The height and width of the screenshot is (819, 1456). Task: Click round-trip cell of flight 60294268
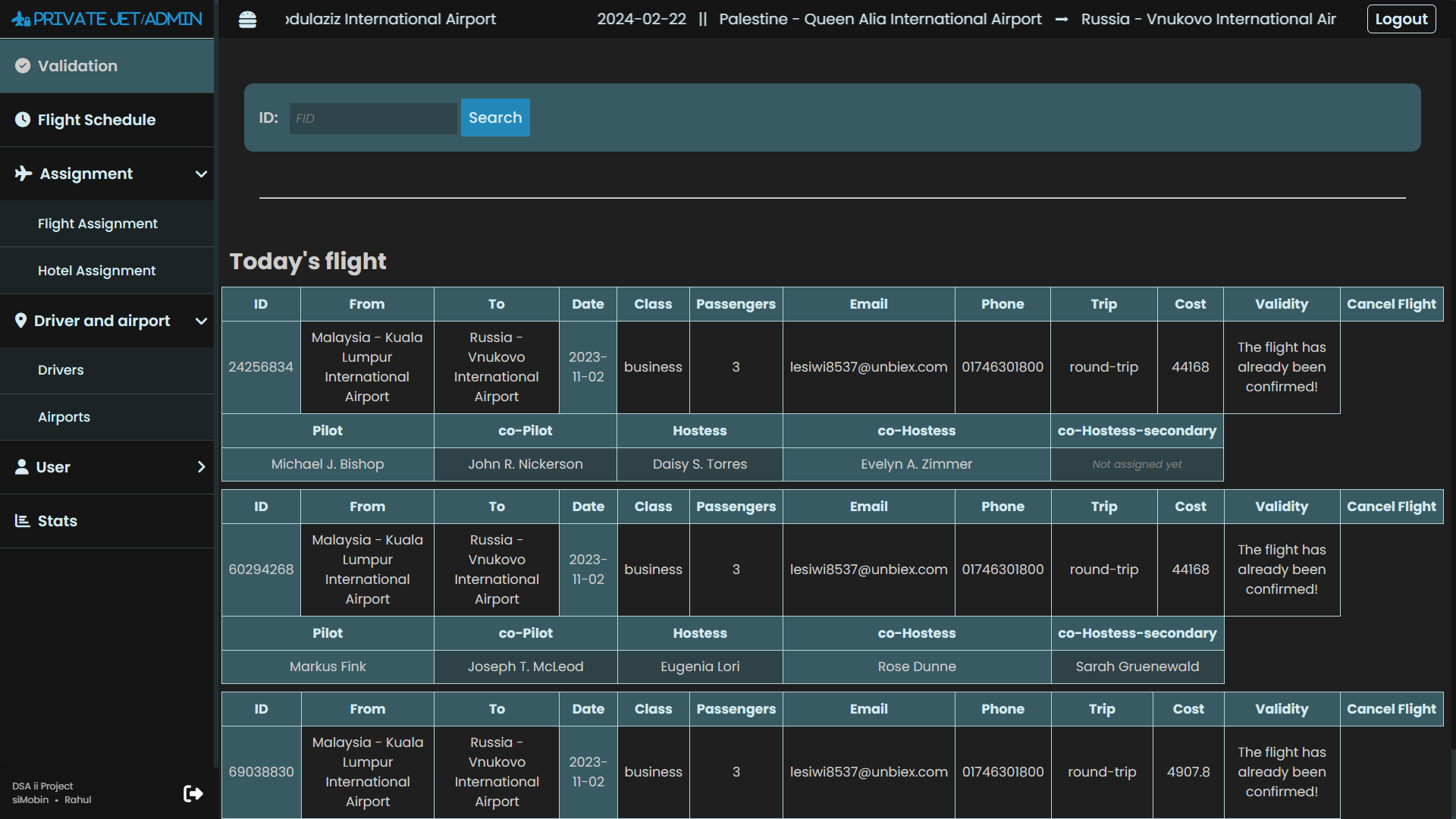(x=1103, y=570)
